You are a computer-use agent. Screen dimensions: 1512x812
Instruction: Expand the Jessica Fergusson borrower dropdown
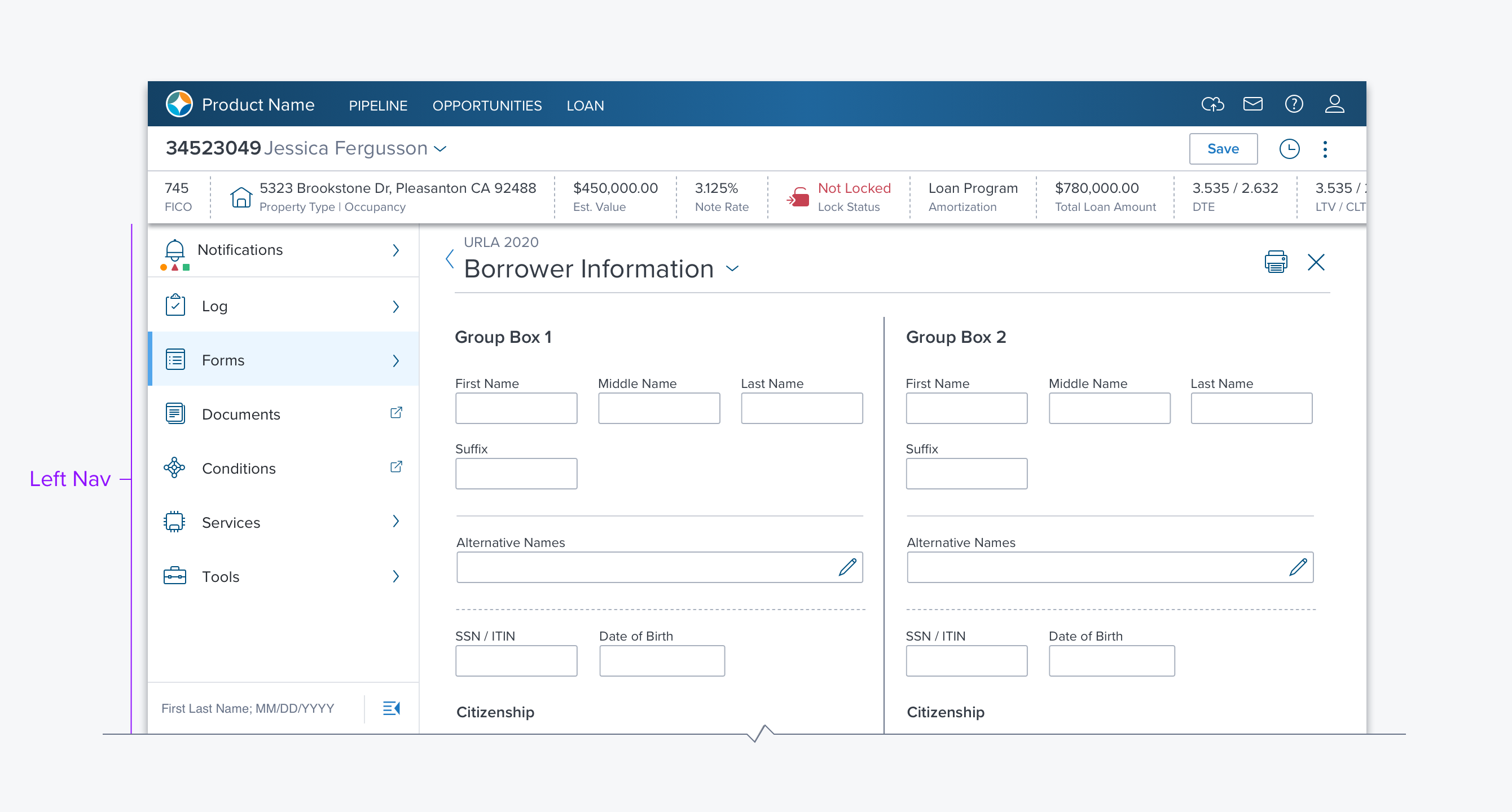440,149
